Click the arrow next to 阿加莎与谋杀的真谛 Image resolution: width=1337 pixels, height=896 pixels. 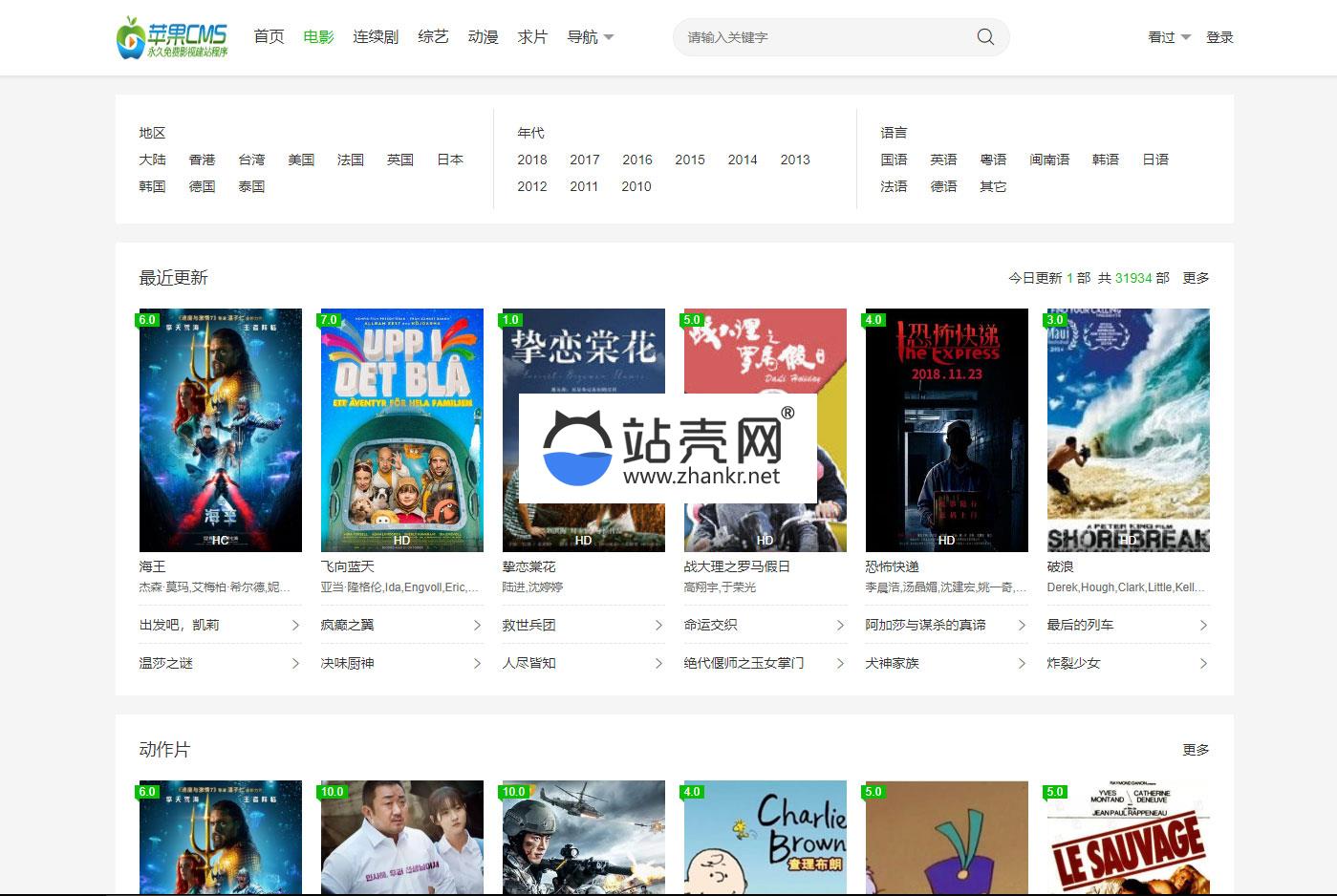tap(1022, 625)
